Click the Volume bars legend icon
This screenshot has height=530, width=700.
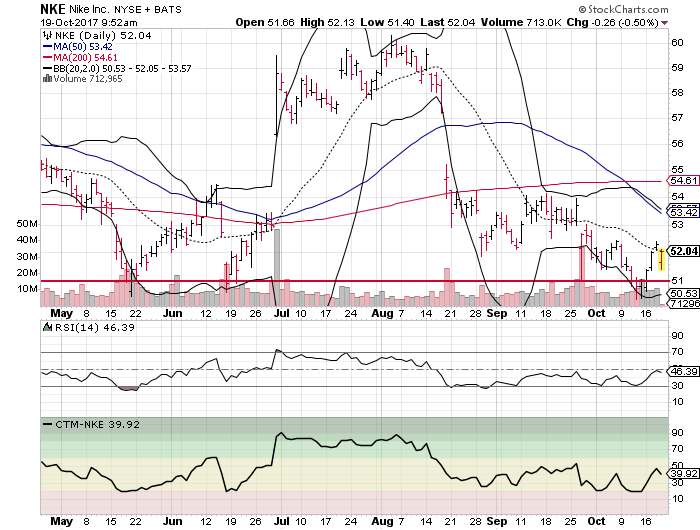coord(47,79)
